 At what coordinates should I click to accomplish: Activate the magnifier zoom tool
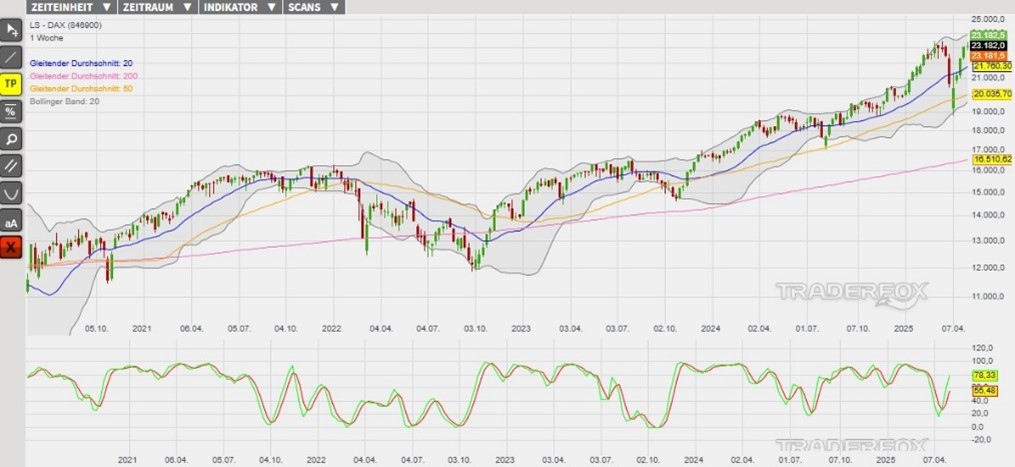pos(11,138)
